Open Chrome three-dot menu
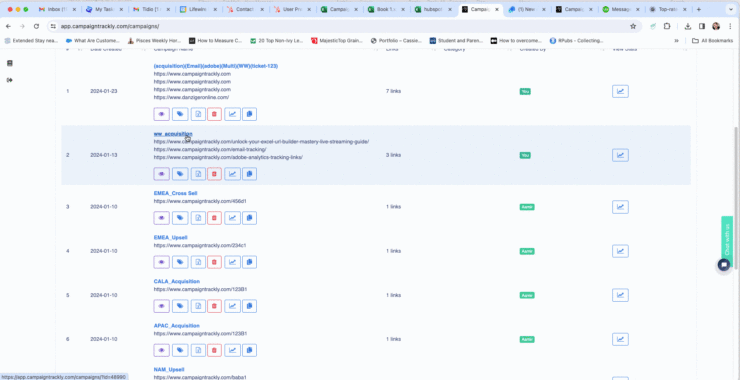Screen dimensions: 740x380 click(730, 26)
